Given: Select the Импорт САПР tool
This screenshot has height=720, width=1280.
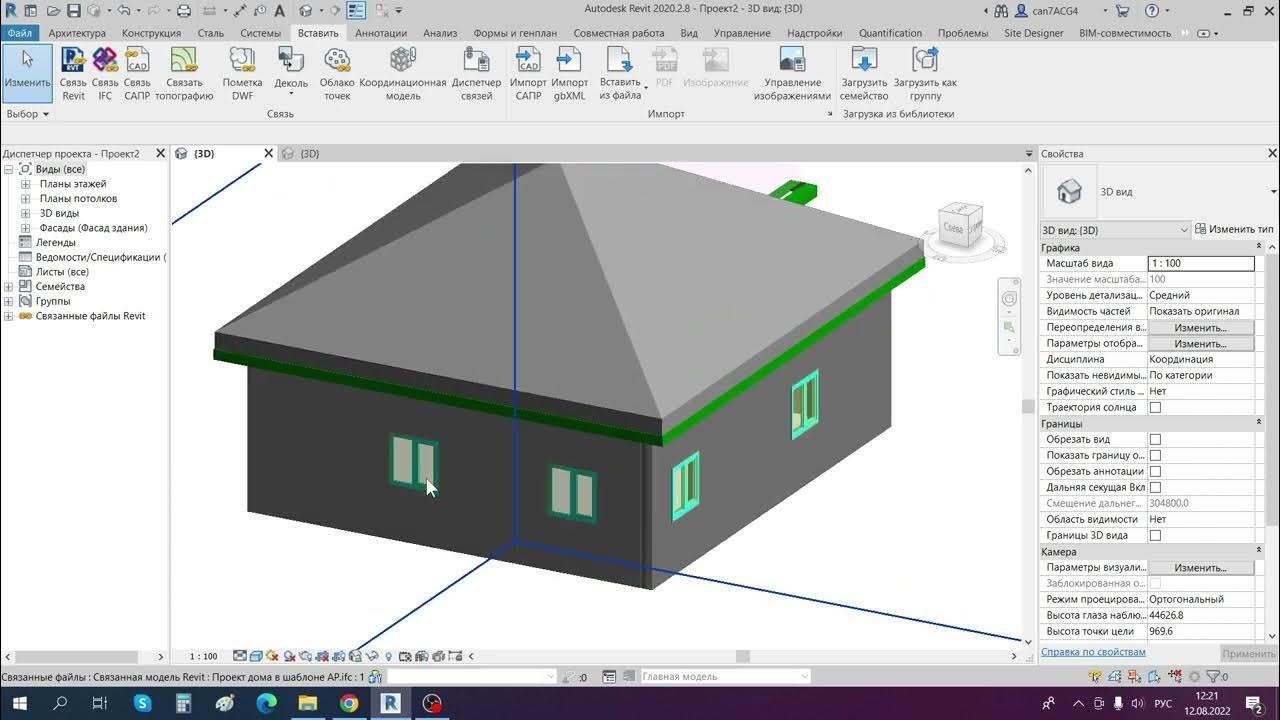Looking at the screenshot, I should point(528,74).
